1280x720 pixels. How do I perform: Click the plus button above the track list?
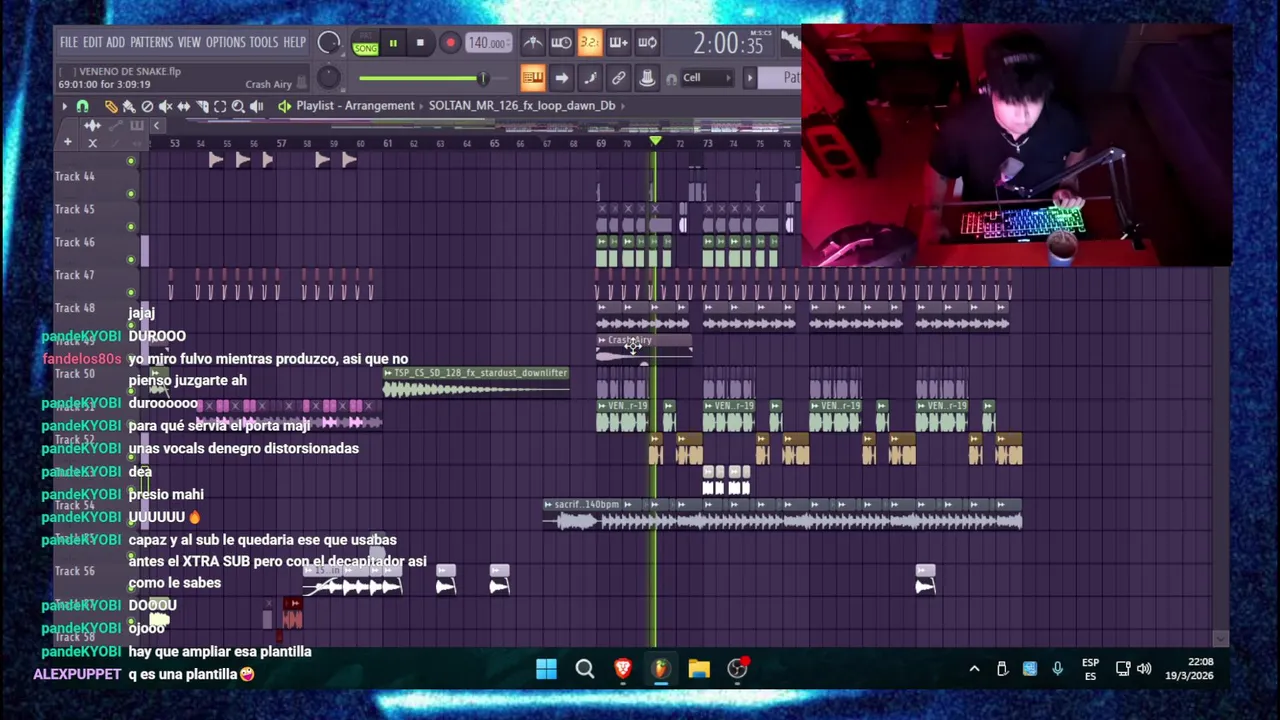(68, 143)
